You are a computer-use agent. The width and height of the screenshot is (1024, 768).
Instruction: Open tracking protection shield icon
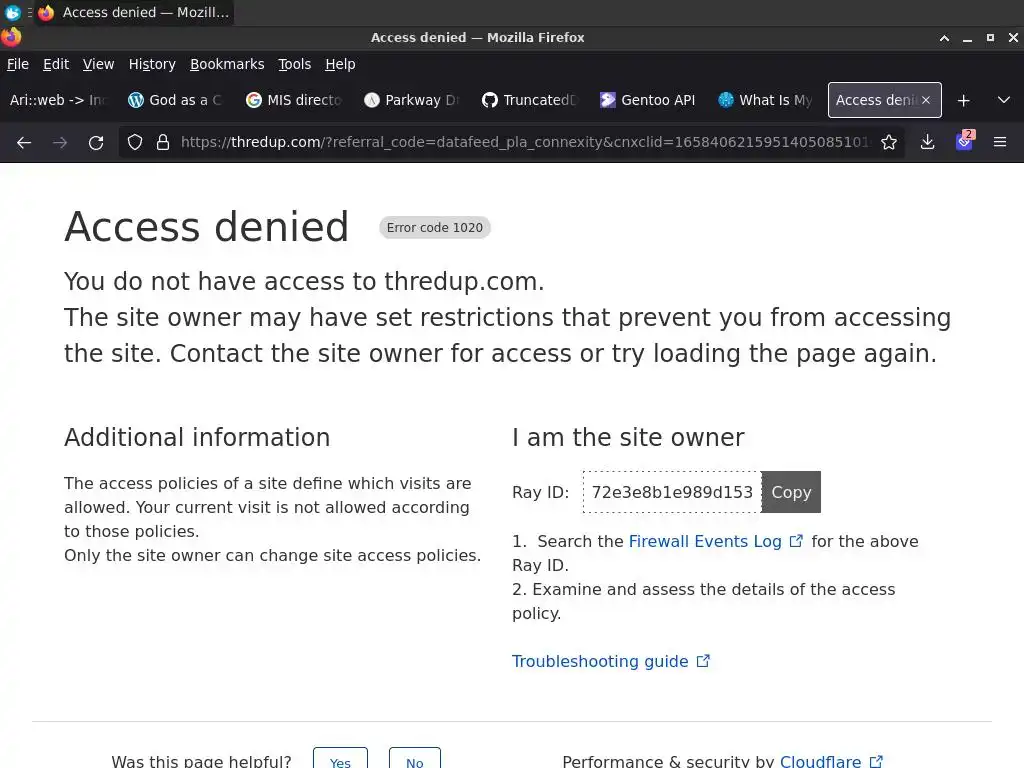pos(135,142)
